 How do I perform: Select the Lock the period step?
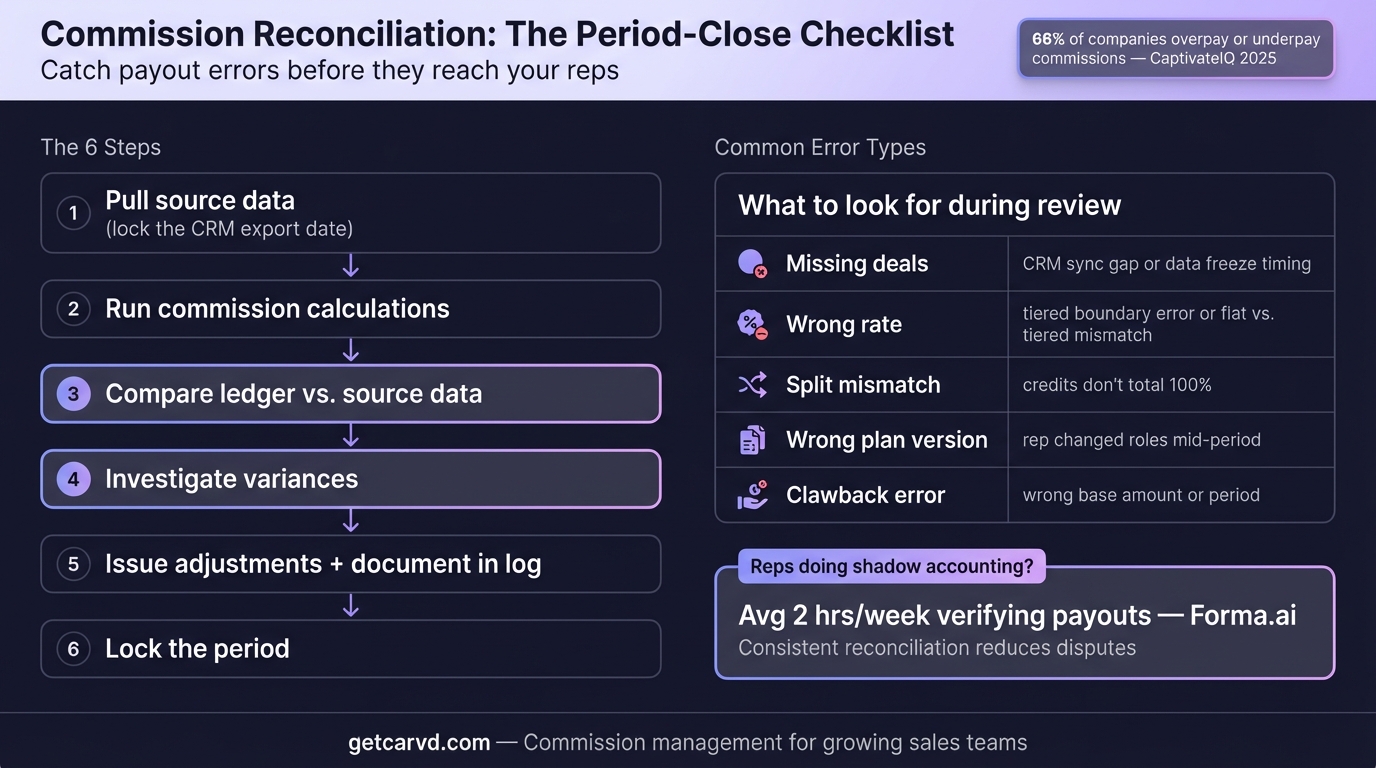coord(350,649)
